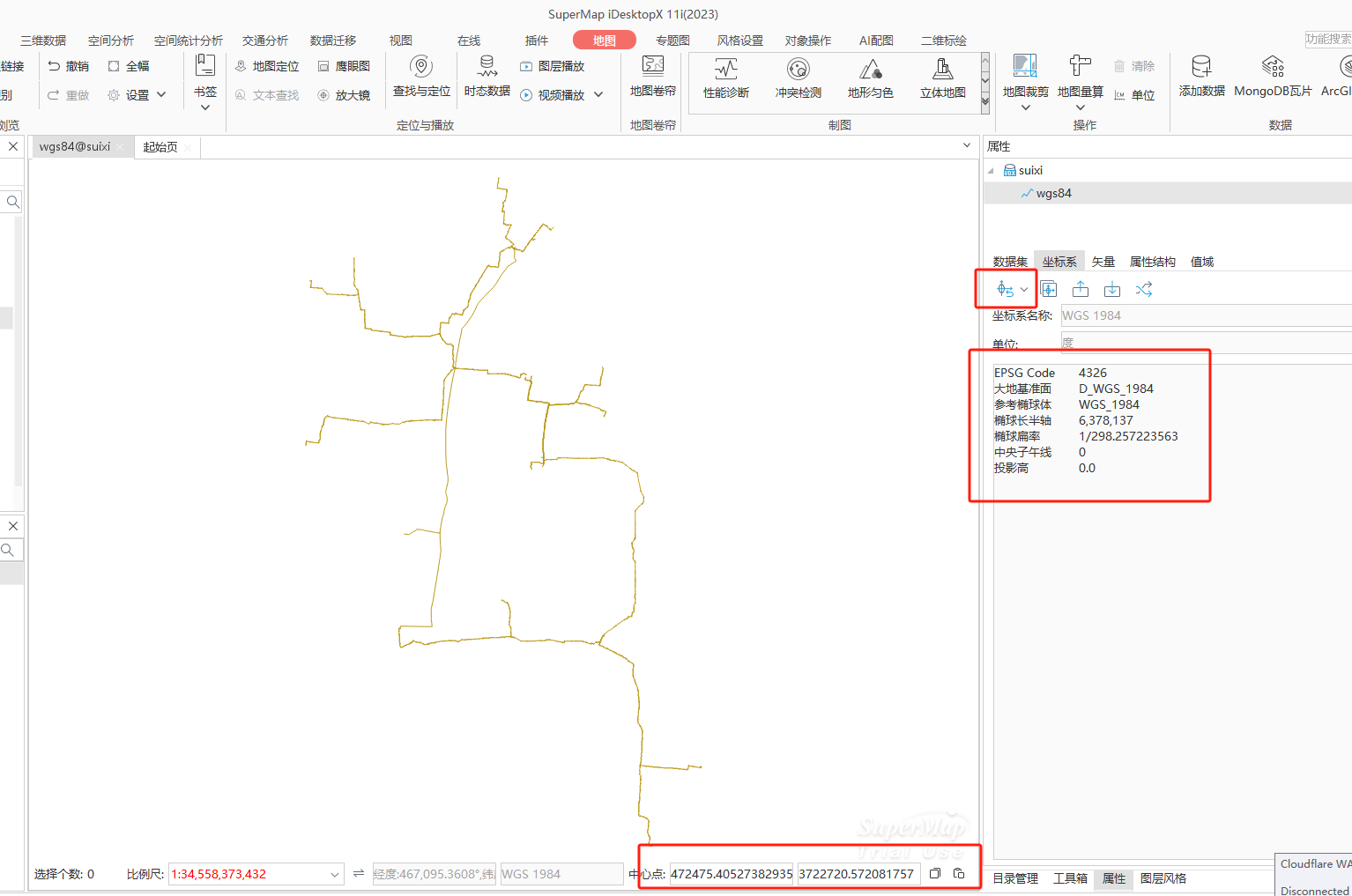
Task: Open the Settings (设置) dropdown
Action: pyautogui.click(x=161, y=95)
